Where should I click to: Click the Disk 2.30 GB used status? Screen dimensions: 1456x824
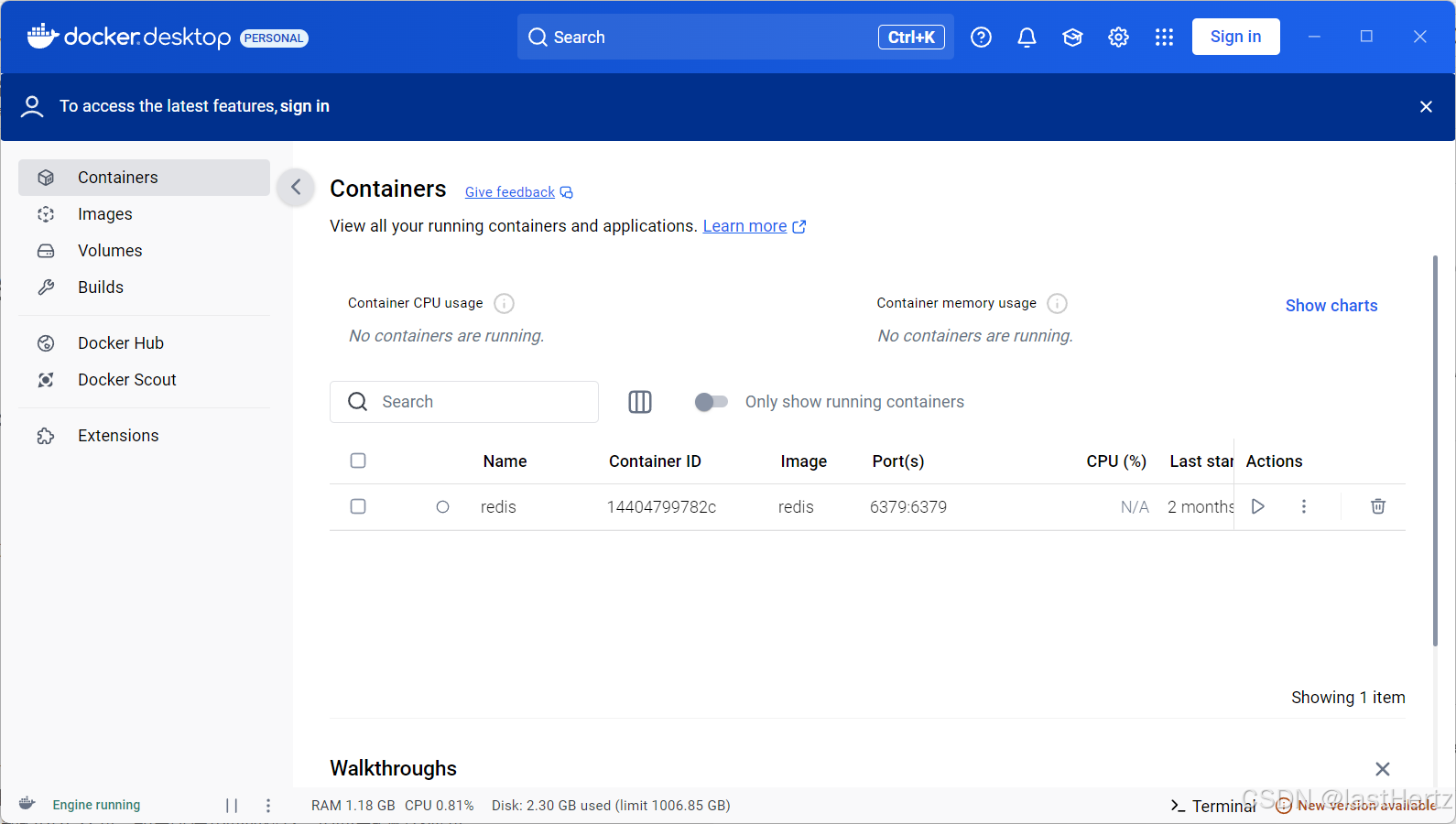(611, 806)
